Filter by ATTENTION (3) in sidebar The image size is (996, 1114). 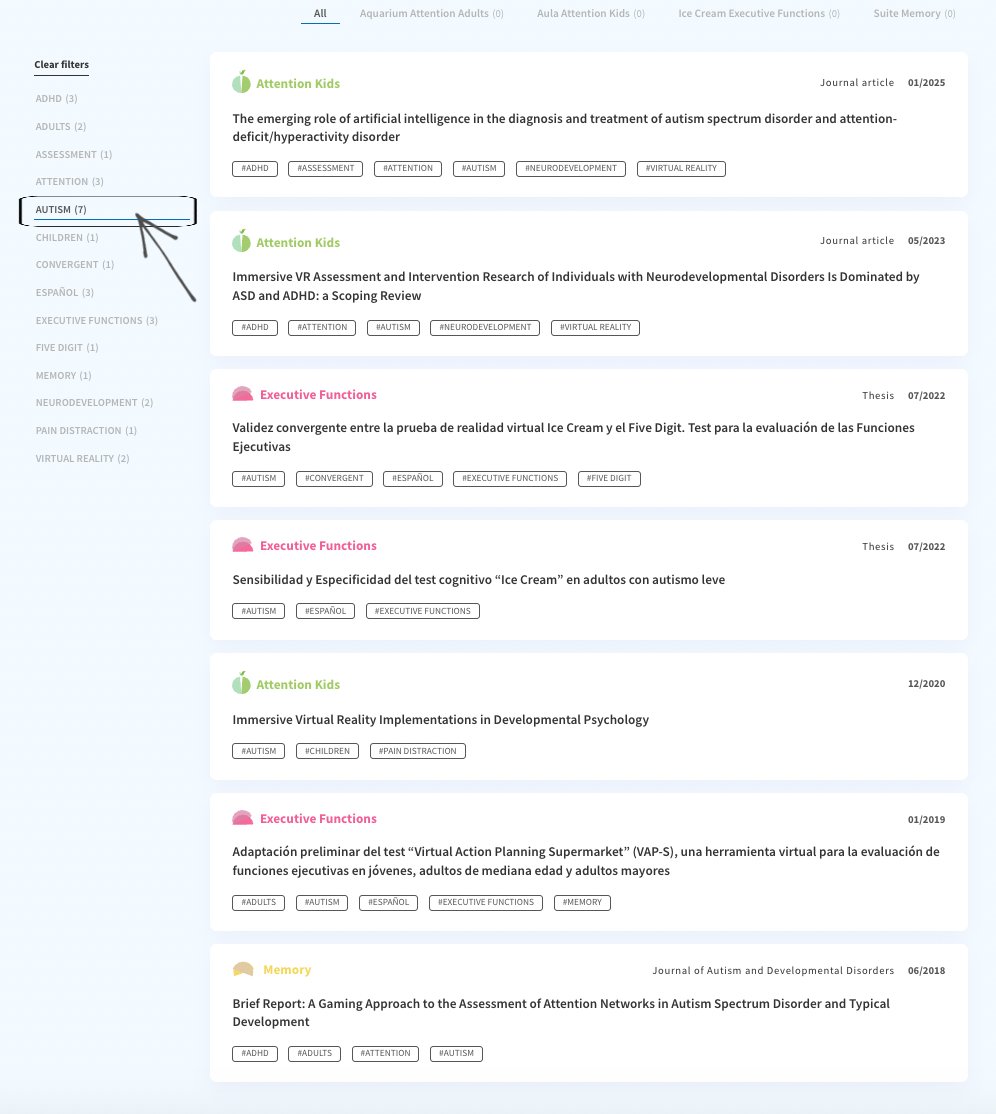70,182
